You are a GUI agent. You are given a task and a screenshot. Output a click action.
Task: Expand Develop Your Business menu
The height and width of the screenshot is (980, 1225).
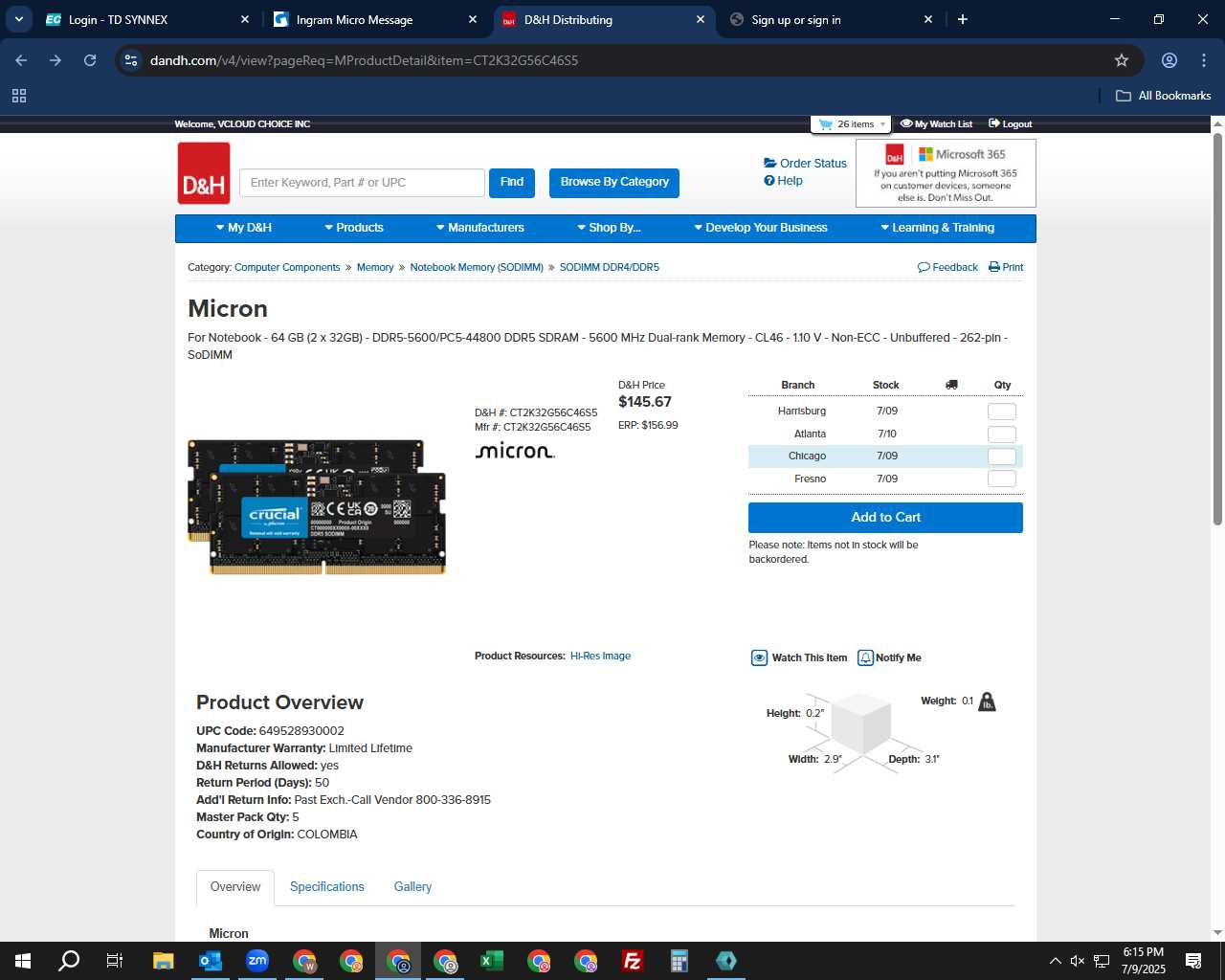[760, 228]
